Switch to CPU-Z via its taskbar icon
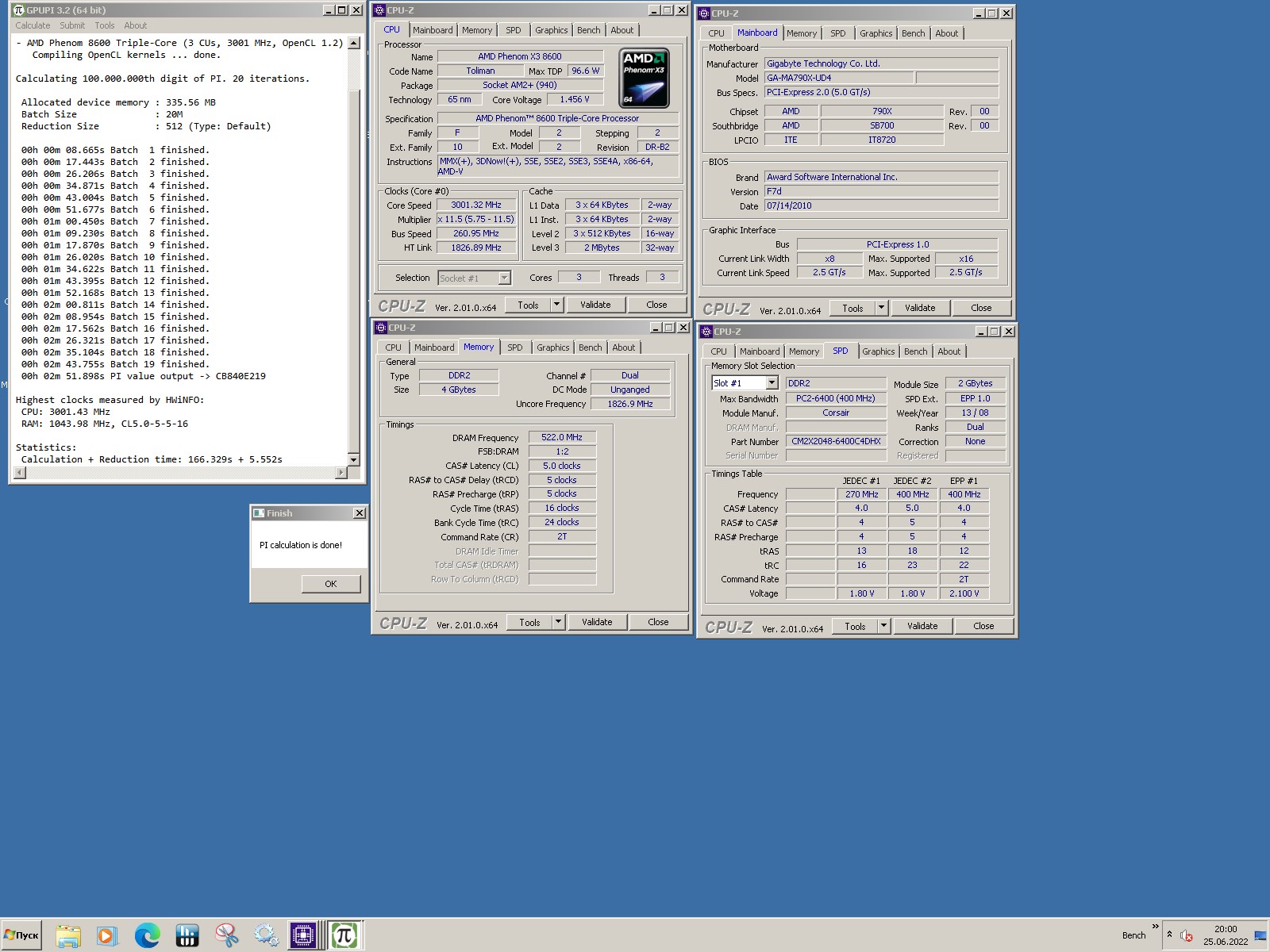 coord(304,935)
